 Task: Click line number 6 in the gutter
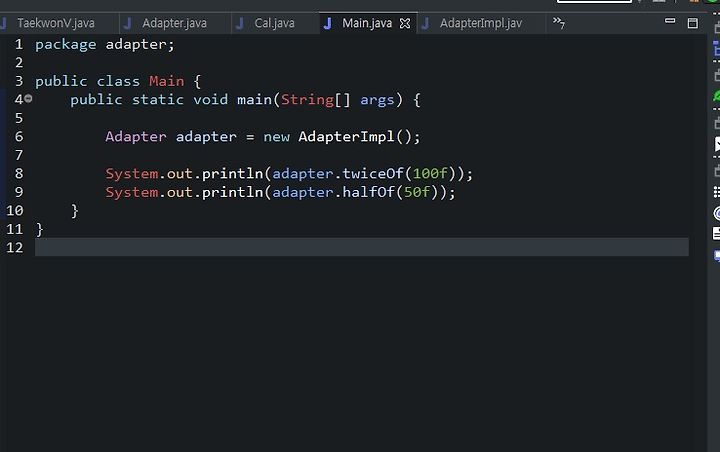pyautogui.click(x=18, y=136)
